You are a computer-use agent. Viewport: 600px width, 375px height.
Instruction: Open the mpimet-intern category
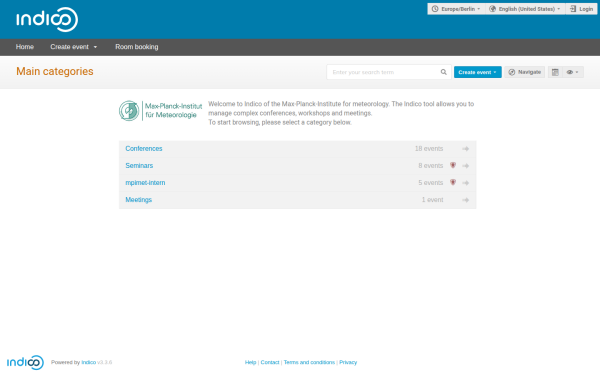(145, 183)
